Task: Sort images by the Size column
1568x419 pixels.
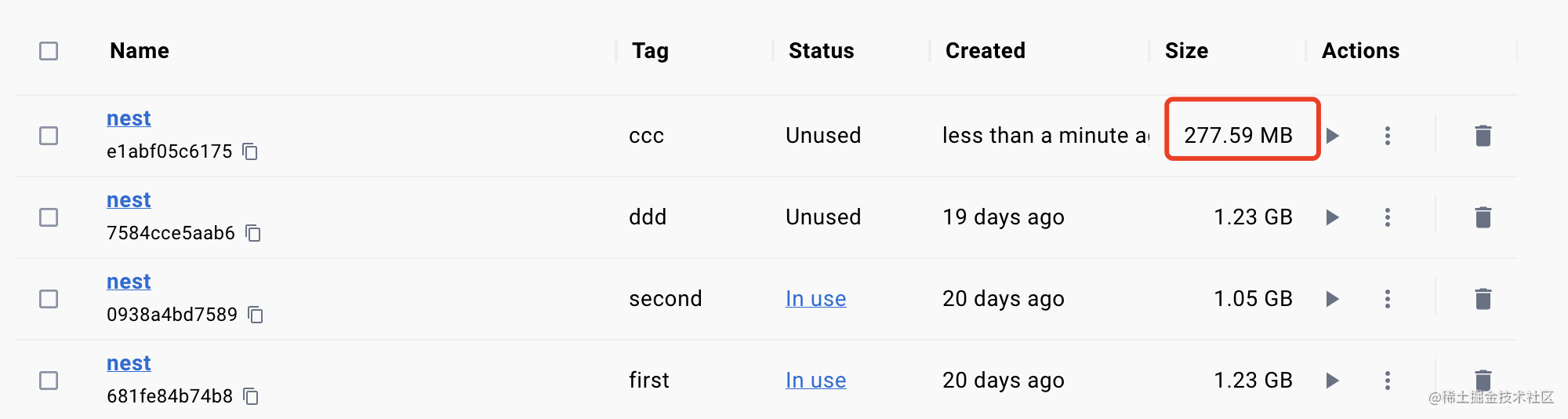Action: (1186, 51)
